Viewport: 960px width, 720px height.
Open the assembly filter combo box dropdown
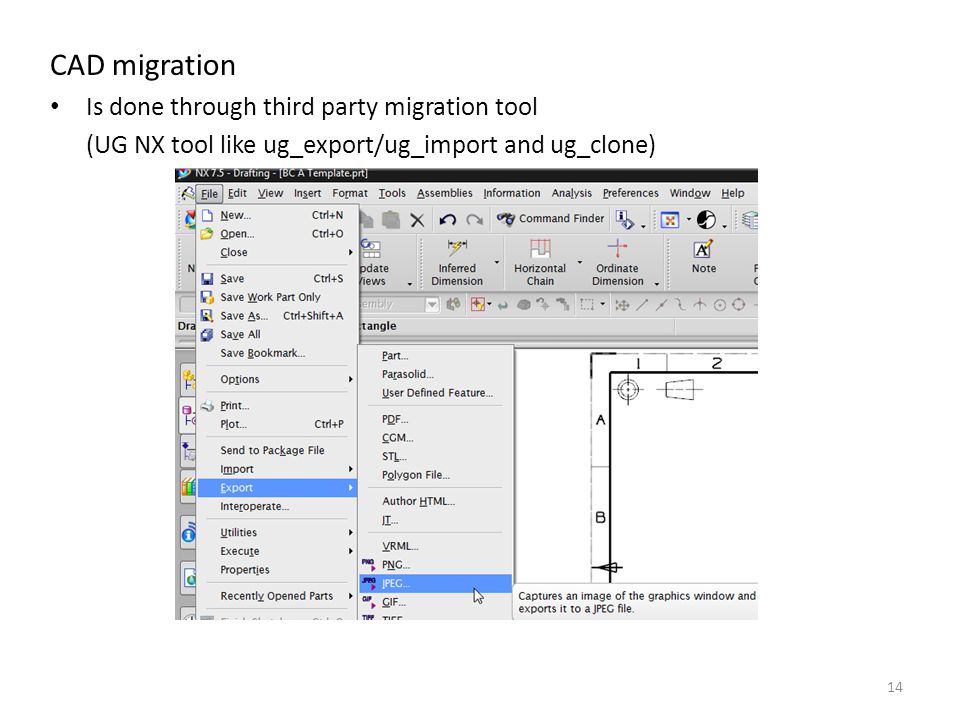pos(432,304)
